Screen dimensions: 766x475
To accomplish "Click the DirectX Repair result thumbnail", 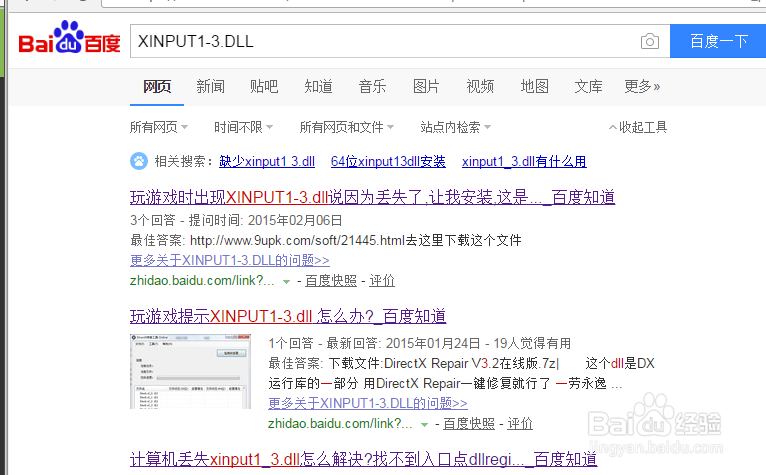I will coord(191,371).
